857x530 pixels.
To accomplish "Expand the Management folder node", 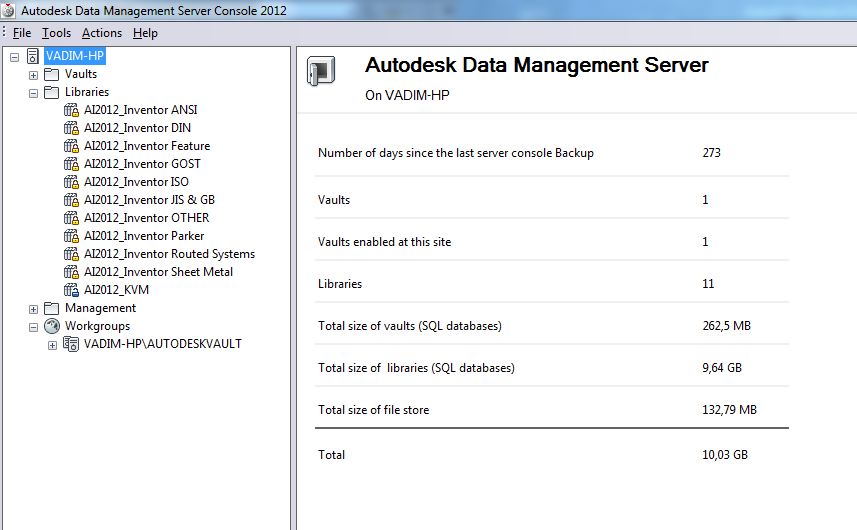I will [33, 309].
